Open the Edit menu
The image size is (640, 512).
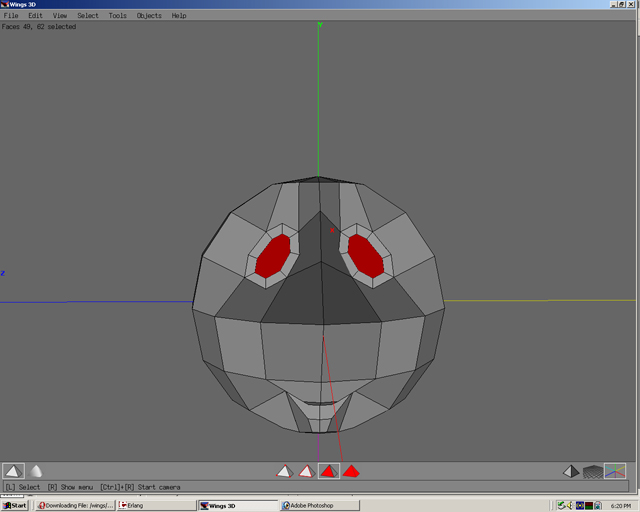(x=35, y=16)
